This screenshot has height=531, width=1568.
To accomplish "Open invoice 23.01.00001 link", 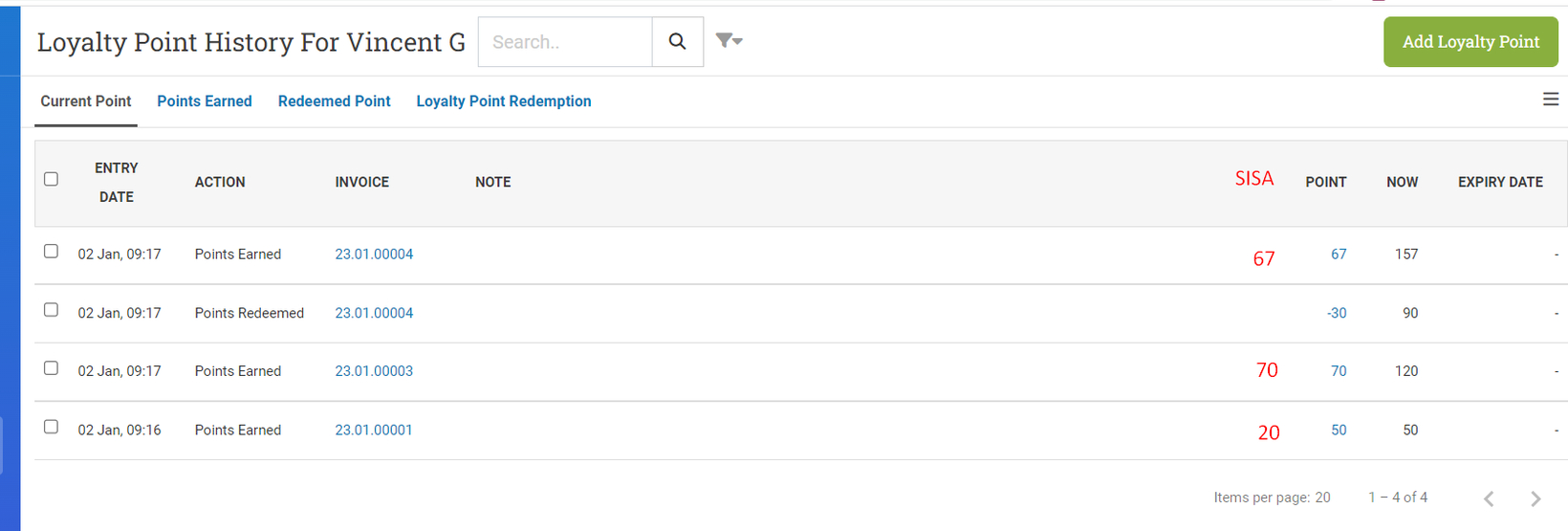I will [374, 431].
